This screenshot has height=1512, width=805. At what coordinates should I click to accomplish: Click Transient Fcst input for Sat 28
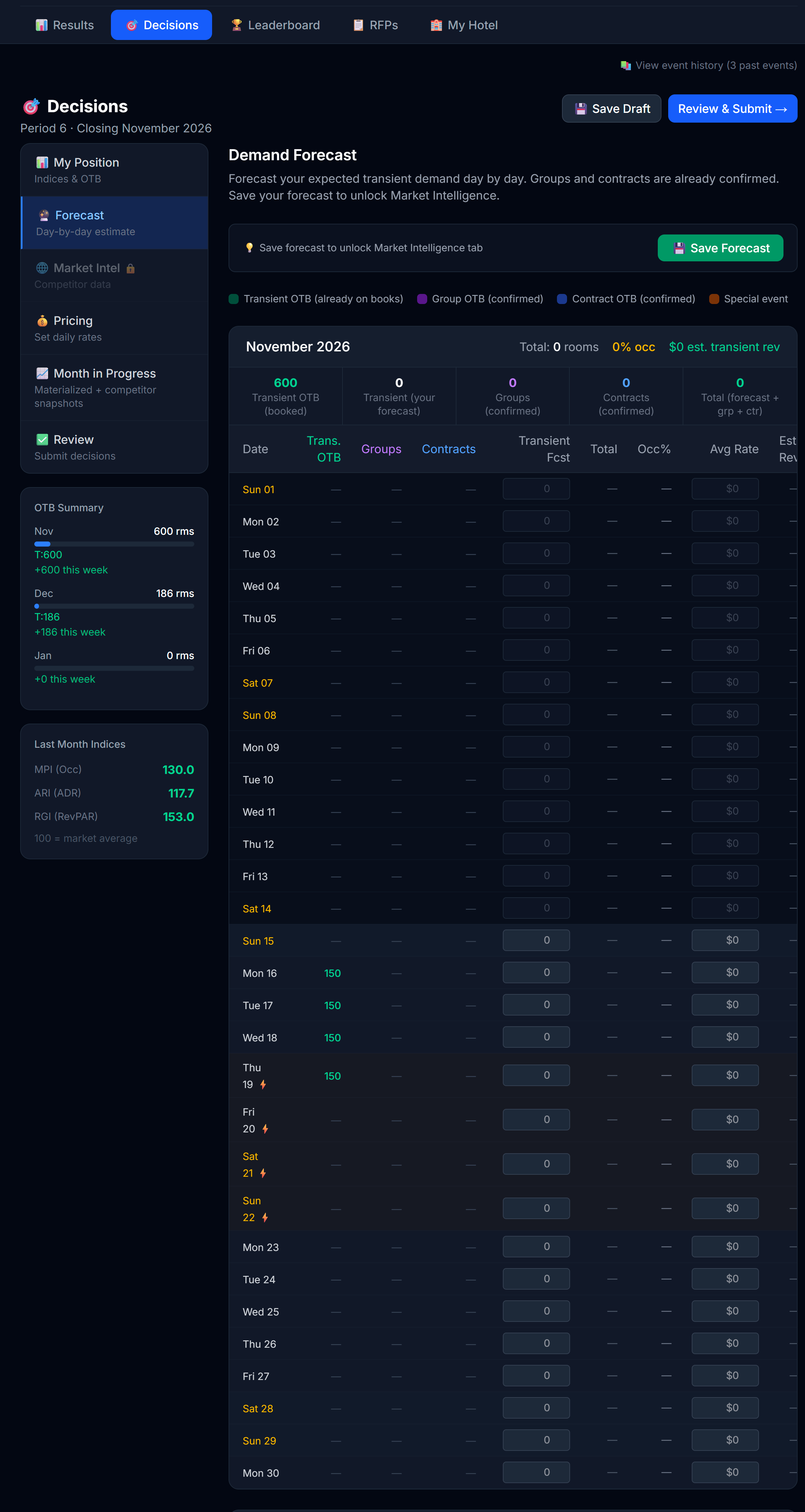coord(536,1408)
